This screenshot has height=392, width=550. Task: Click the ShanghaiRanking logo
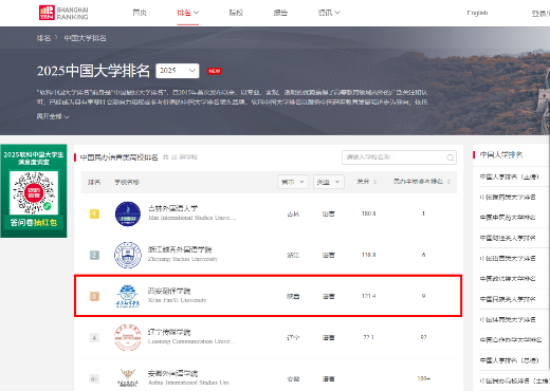pos(63,13)
